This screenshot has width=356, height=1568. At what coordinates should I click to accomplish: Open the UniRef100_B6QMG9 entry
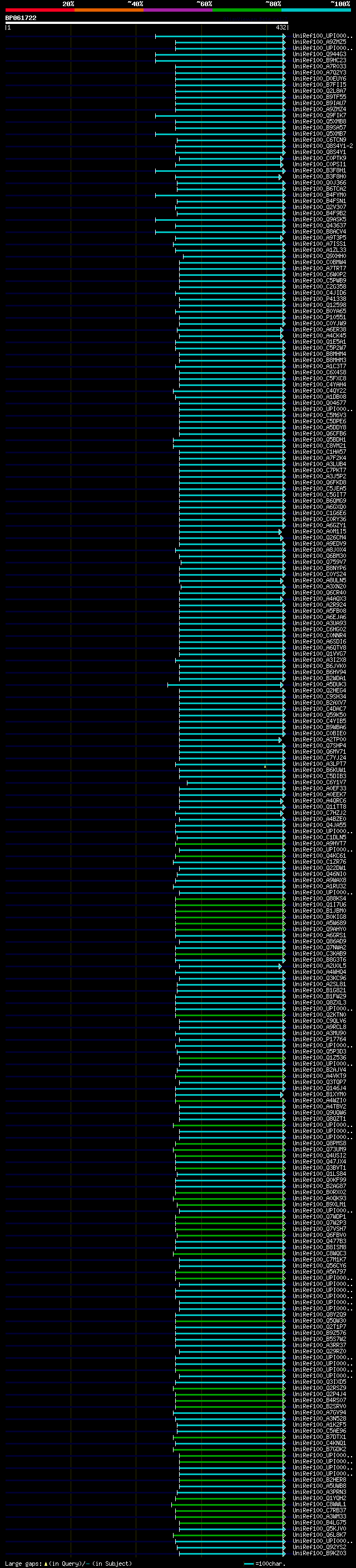click(x=319, y=501)
